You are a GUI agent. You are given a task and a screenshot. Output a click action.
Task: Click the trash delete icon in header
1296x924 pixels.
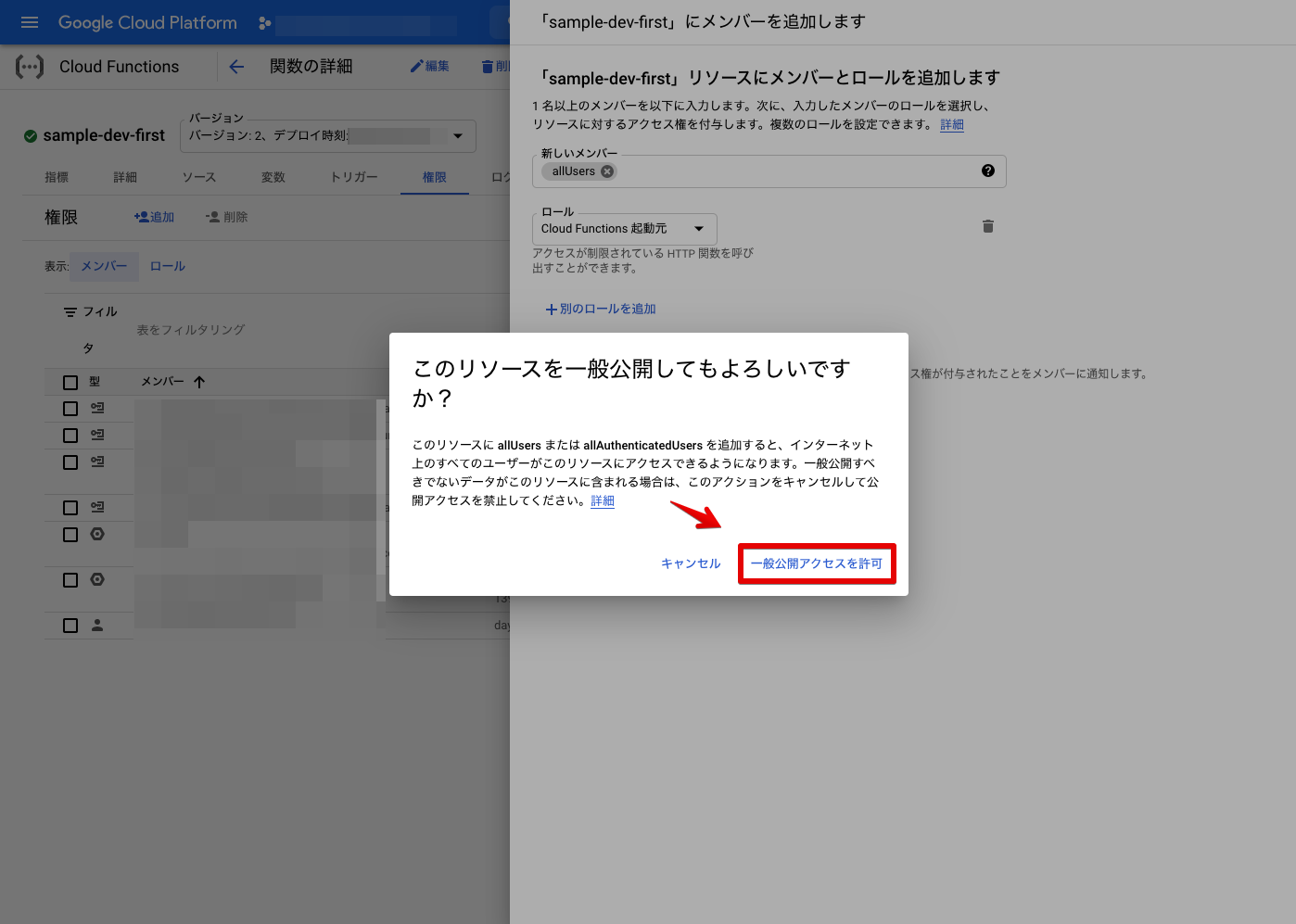click(x=488, y=67)
